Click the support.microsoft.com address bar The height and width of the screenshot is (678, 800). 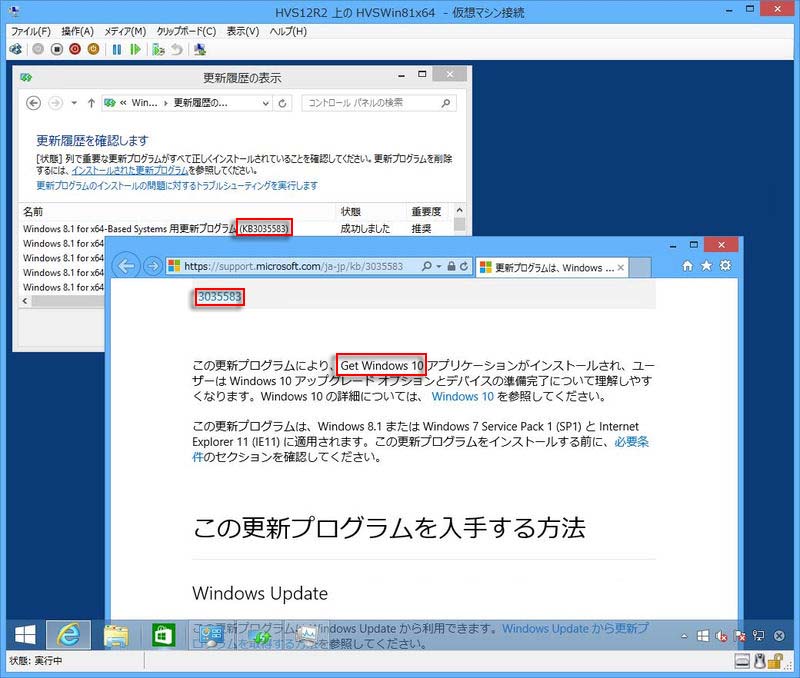click(x=293, y=266)
